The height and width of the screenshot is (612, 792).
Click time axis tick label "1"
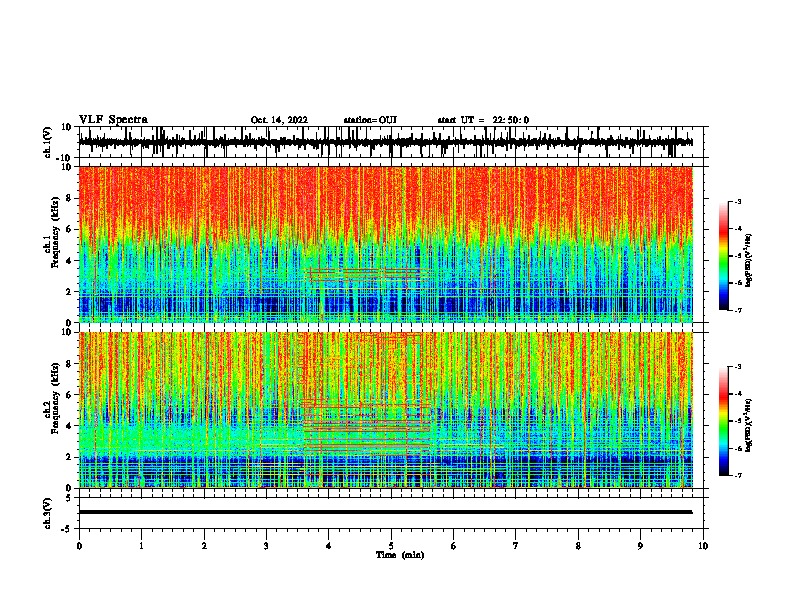pyautogui.click(x=141, y=546)
